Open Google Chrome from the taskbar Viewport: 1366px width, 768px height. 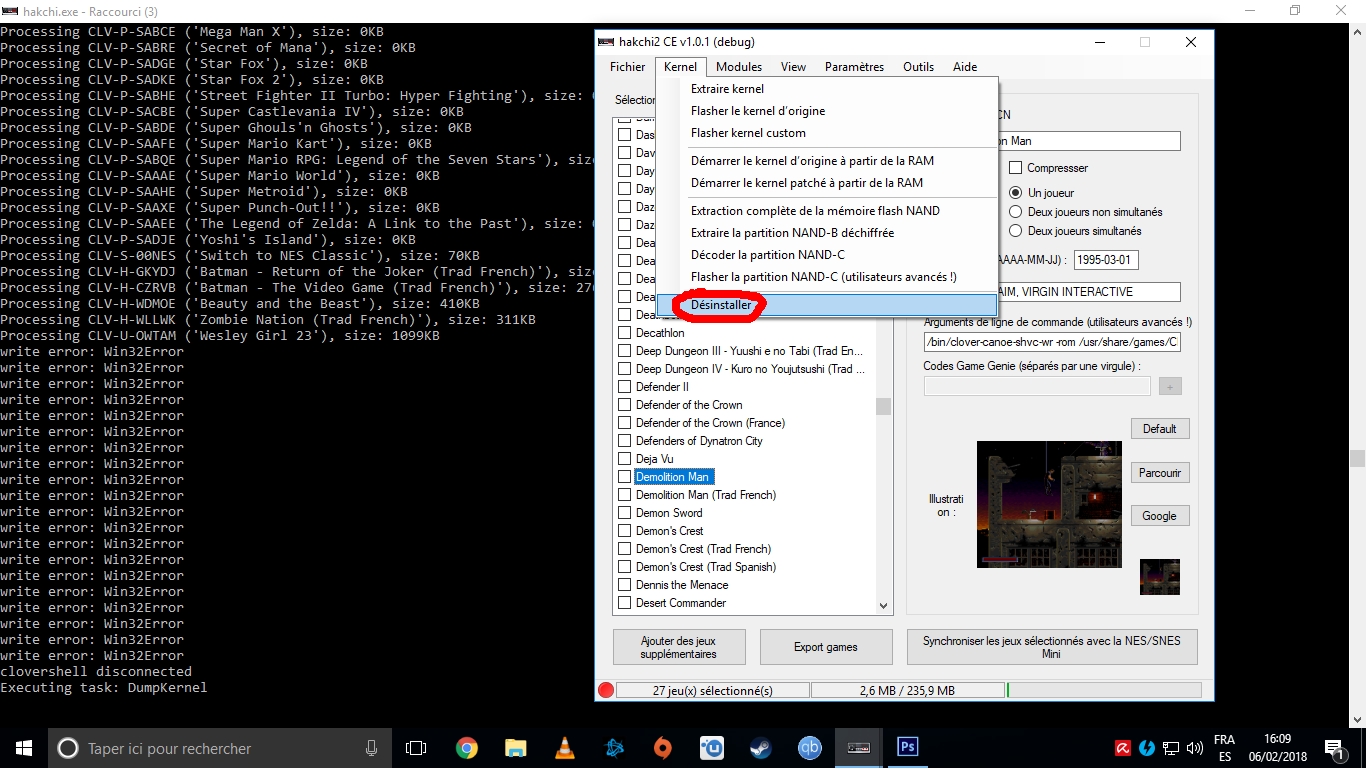pyautogui.click(x=466, y=748)
